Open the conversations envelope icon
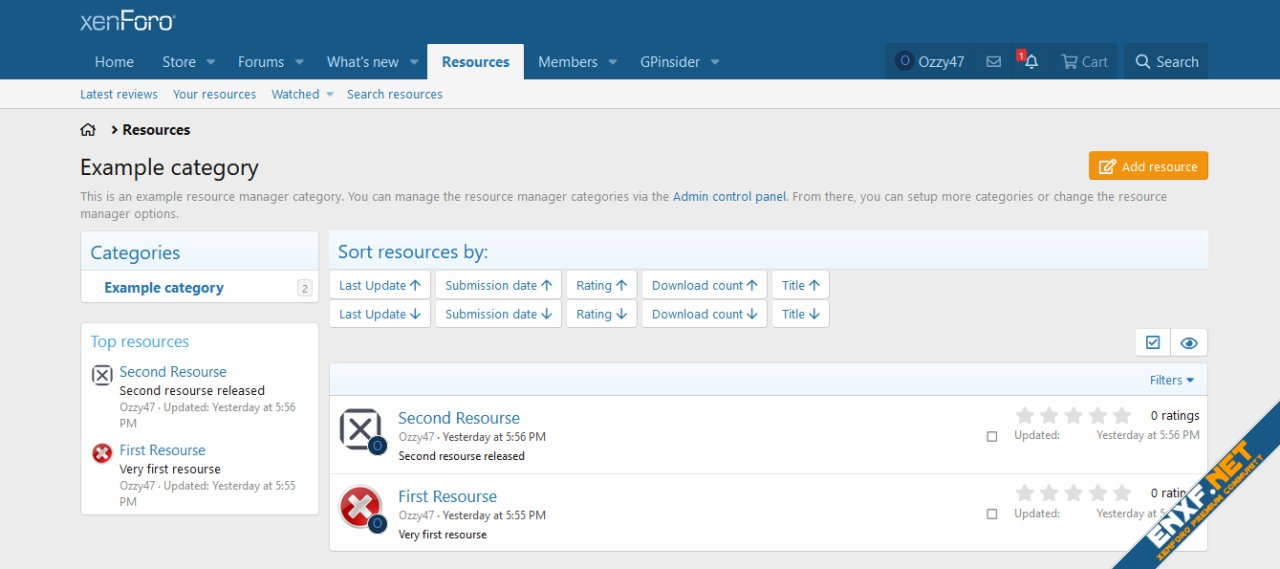This screenshot has width=1280, height=569. (993, 62)
